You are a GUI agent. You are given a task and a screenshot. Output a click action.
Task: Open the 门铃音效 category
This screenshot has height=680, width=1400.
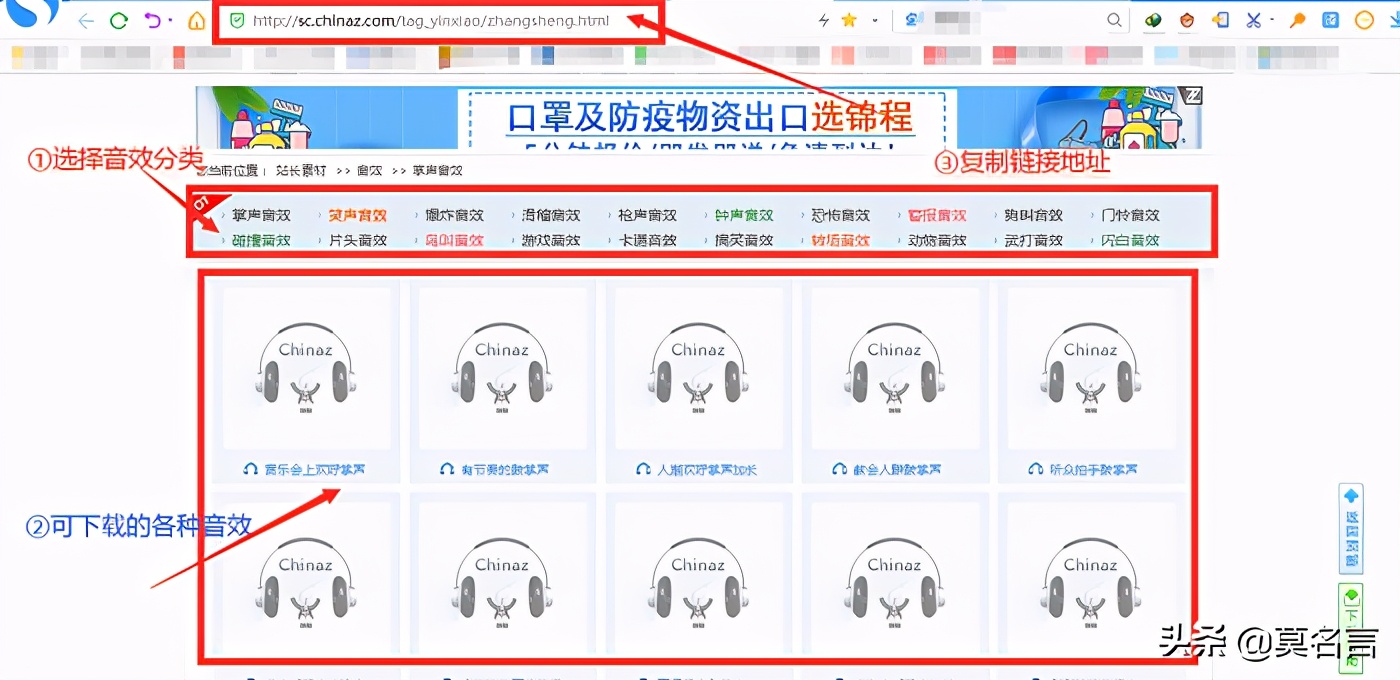coord(1131,215)
